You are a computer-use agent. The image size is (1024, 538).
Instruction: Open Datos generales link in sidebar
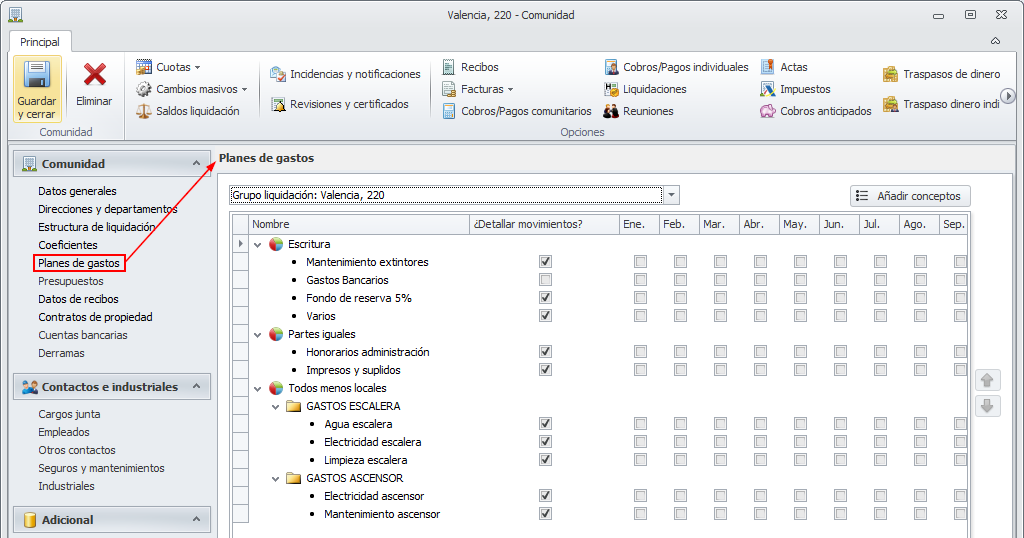(77, 191)
